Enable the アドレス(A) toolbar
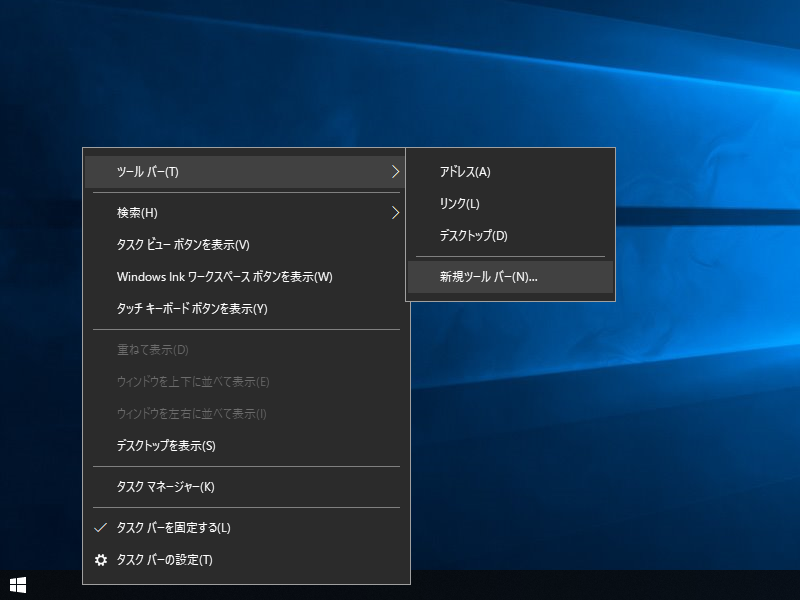 [x=510, y=172]
